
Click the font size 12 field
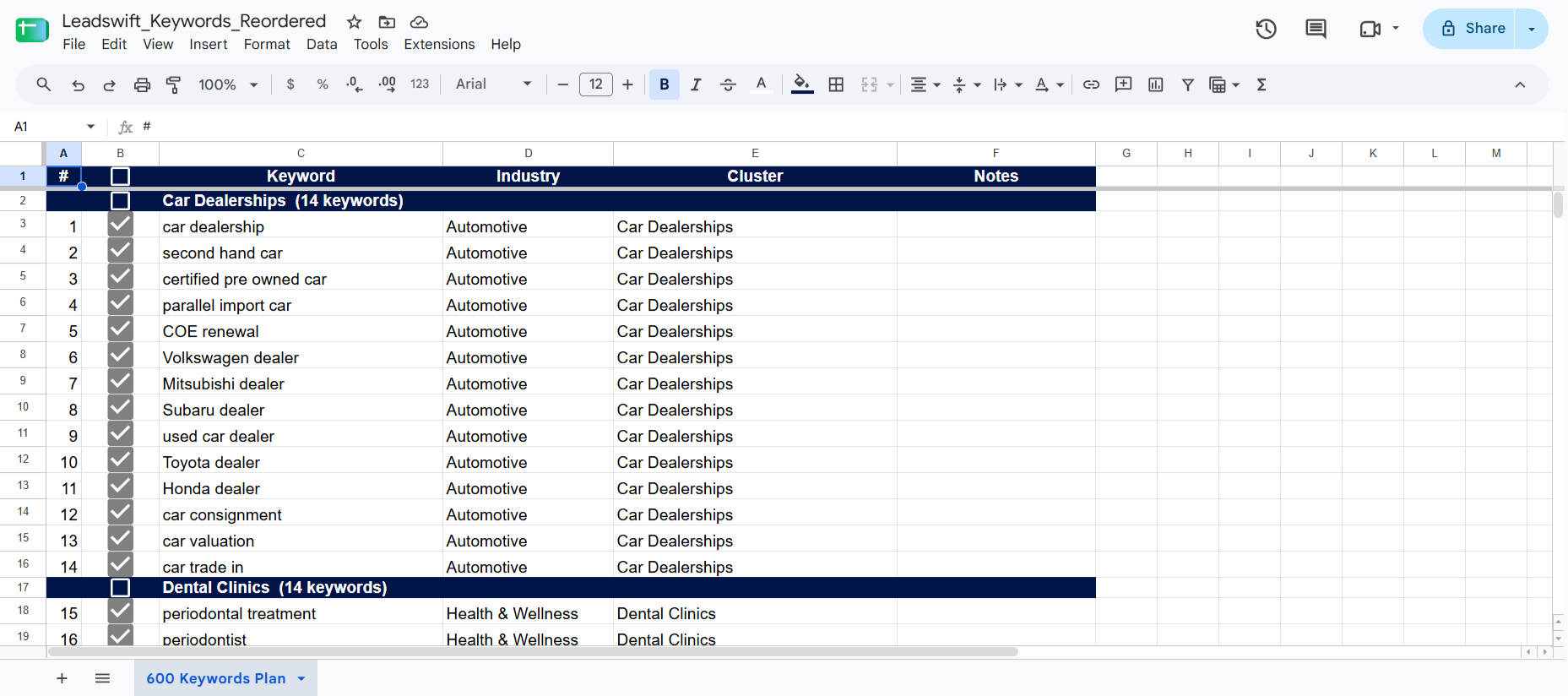(596, 84)
